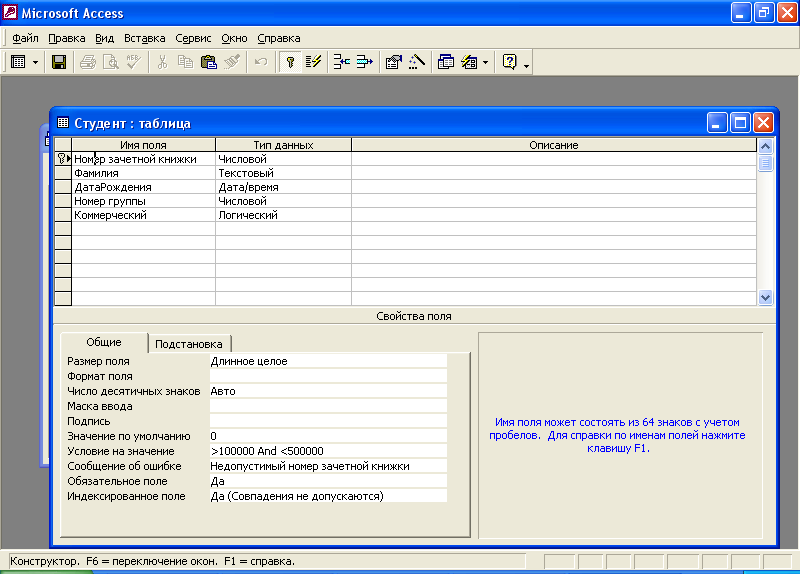Expand the View mode dropdown arrow
Viewport: 800px width, 574px height.
[x=35, y=62]
